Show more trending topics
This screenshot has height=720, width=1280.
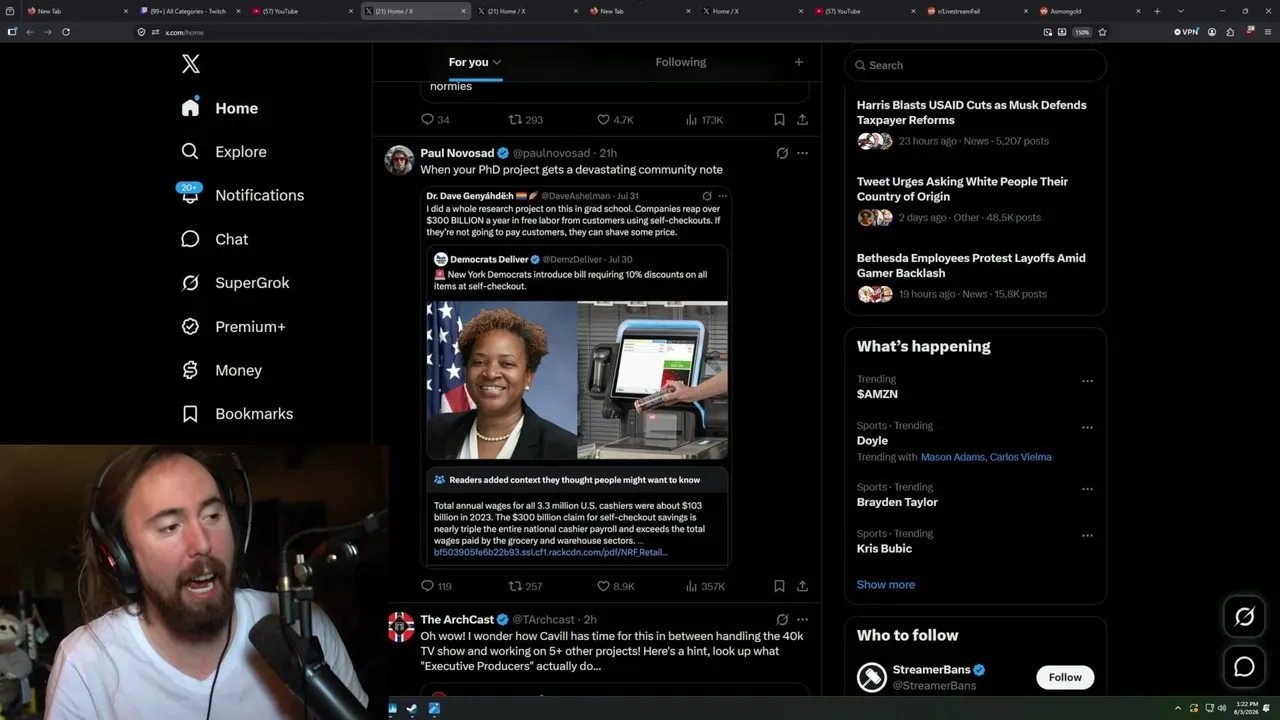tap(885, 585)
